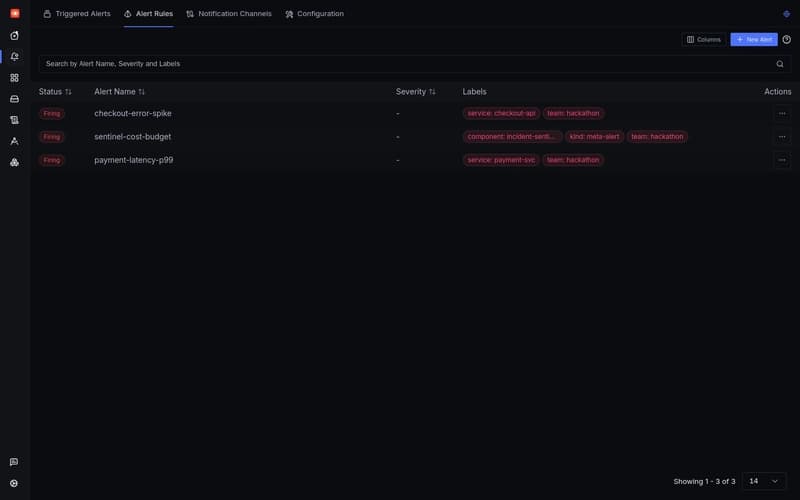The width and height of the screenshot is (800, 500).
Task: Sort by Status column arrows
Action: coord(68,92)
